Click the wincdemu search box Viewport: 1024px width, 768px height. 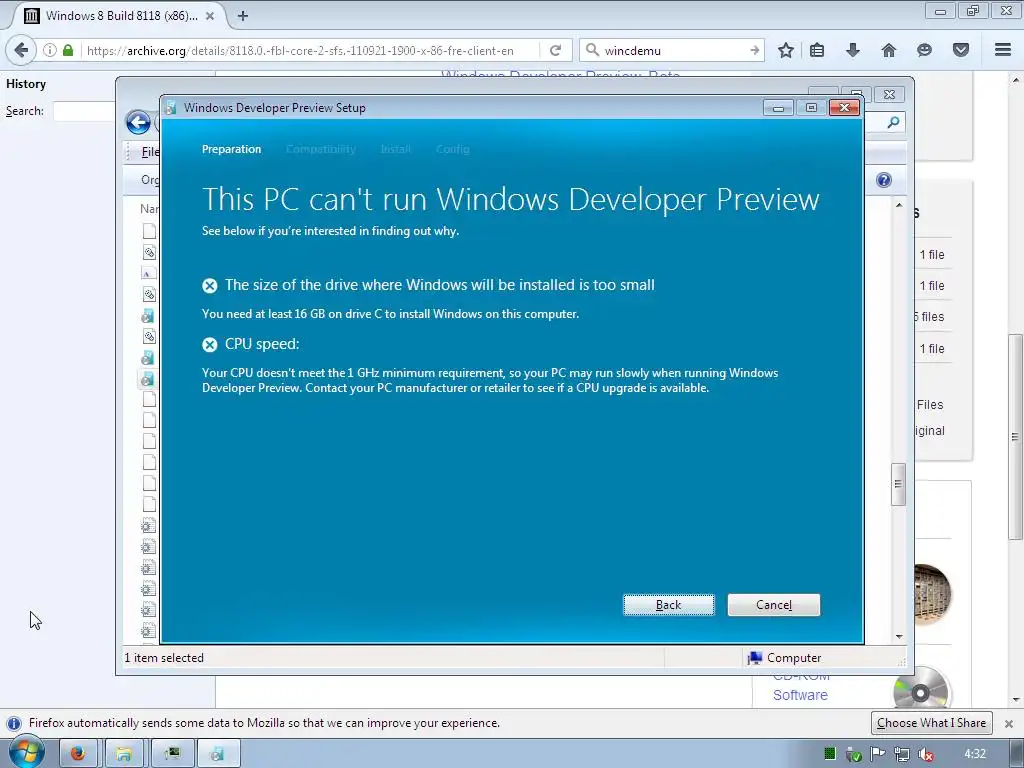[671, 50]
